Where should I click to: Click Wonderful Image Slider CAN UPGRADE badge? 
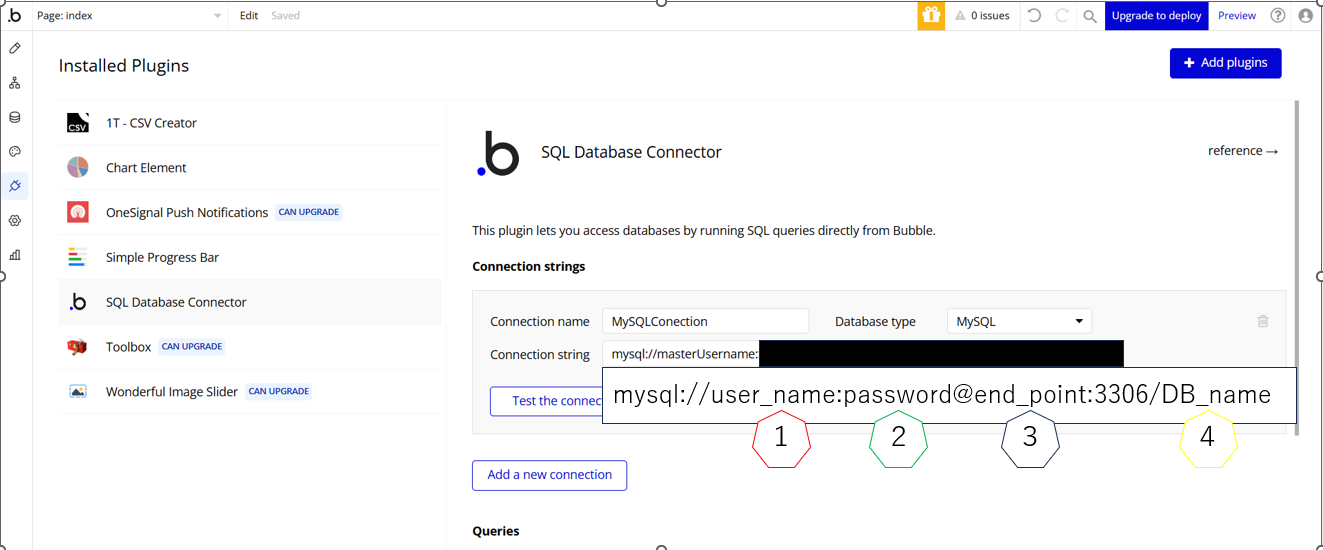(279, 391)
